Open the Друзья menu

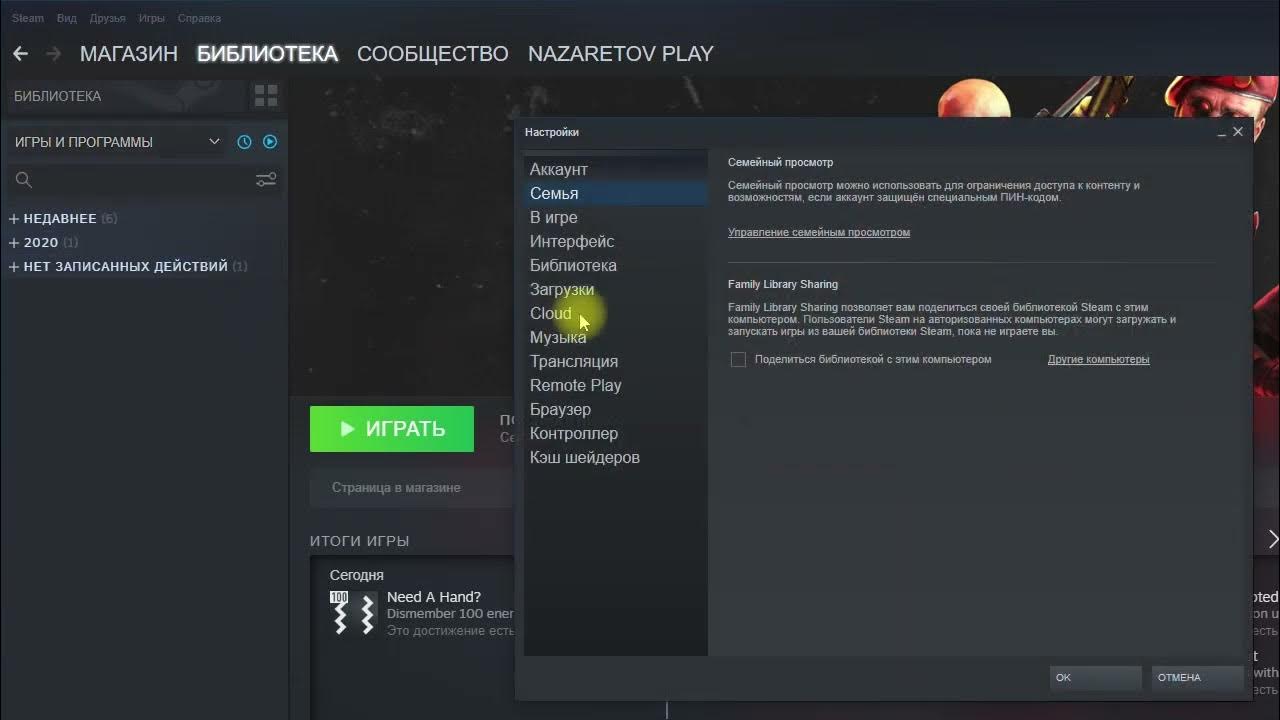pos(107,18)
